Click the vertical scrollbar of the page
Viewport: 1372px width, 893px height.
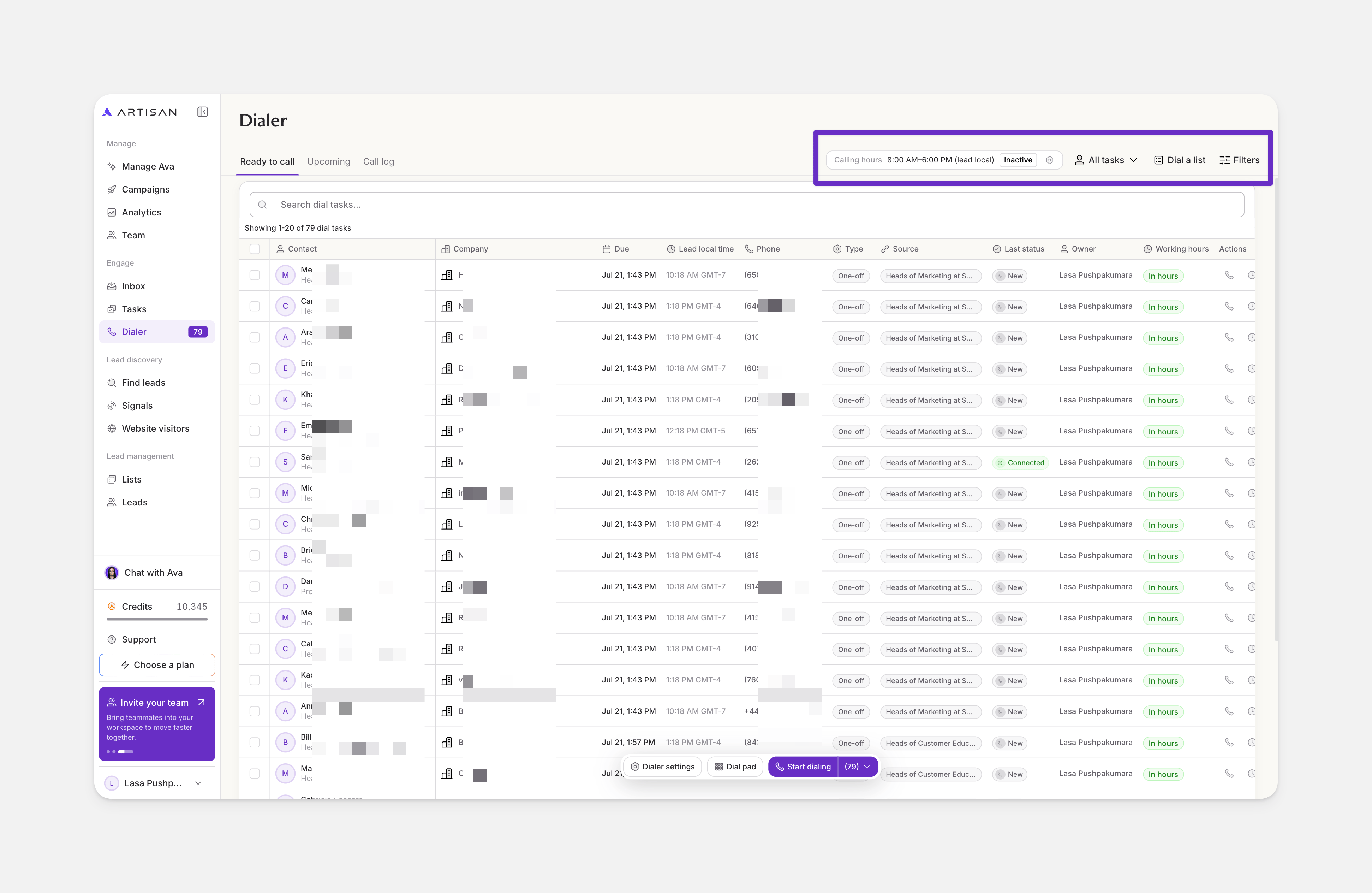[x=1276, y=409]
